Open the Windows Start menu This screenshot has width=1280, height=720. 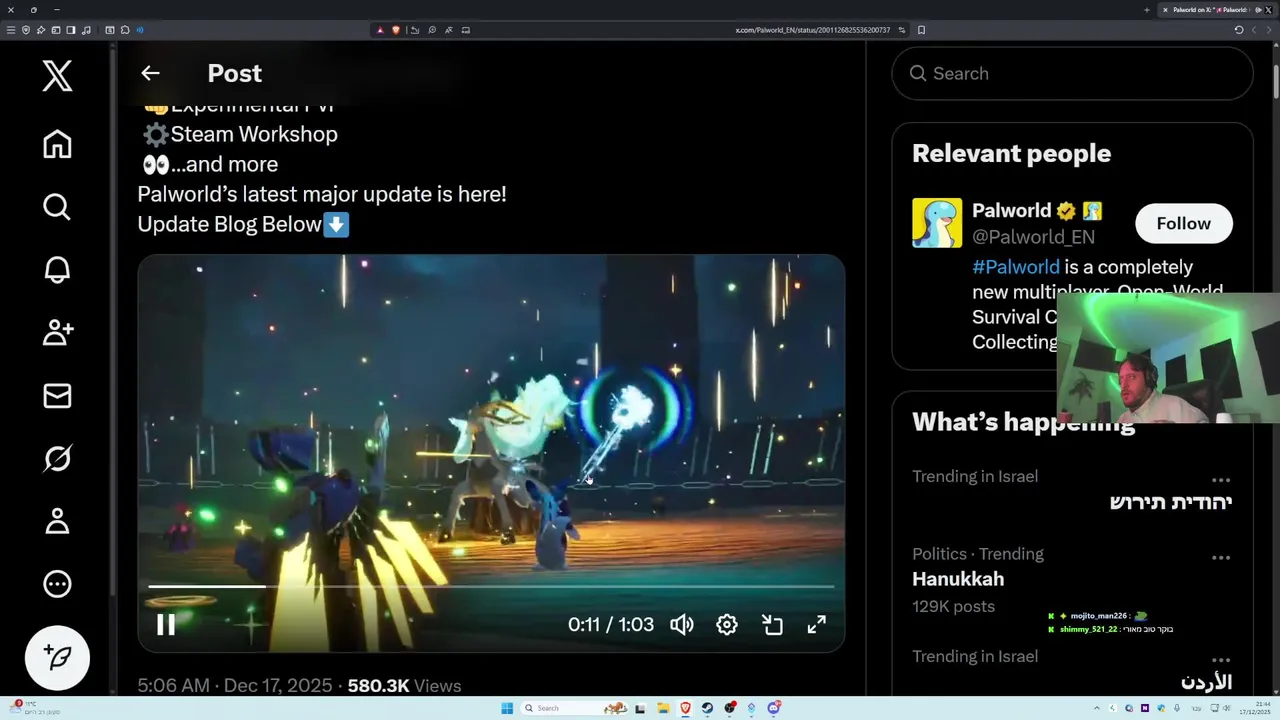click(507, 708)
